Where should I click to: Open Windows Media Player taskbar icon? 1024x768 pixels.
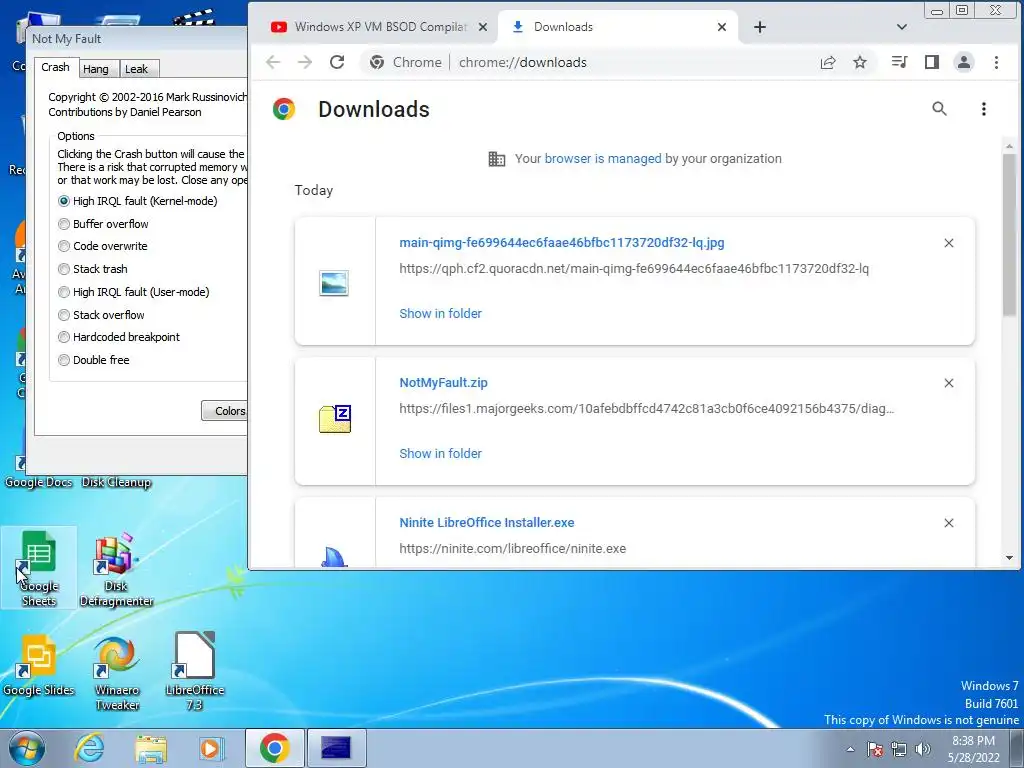[x=212, y=748]
